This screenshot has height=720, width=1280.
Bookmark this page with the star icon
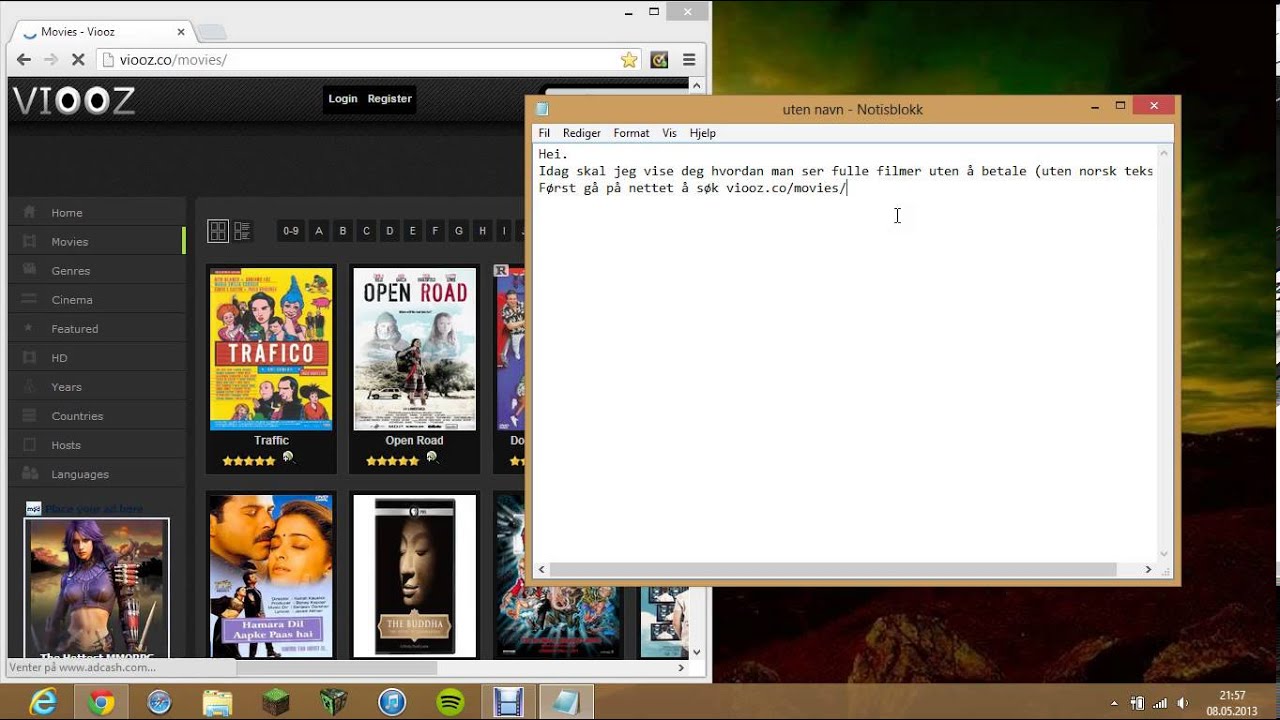629,60
